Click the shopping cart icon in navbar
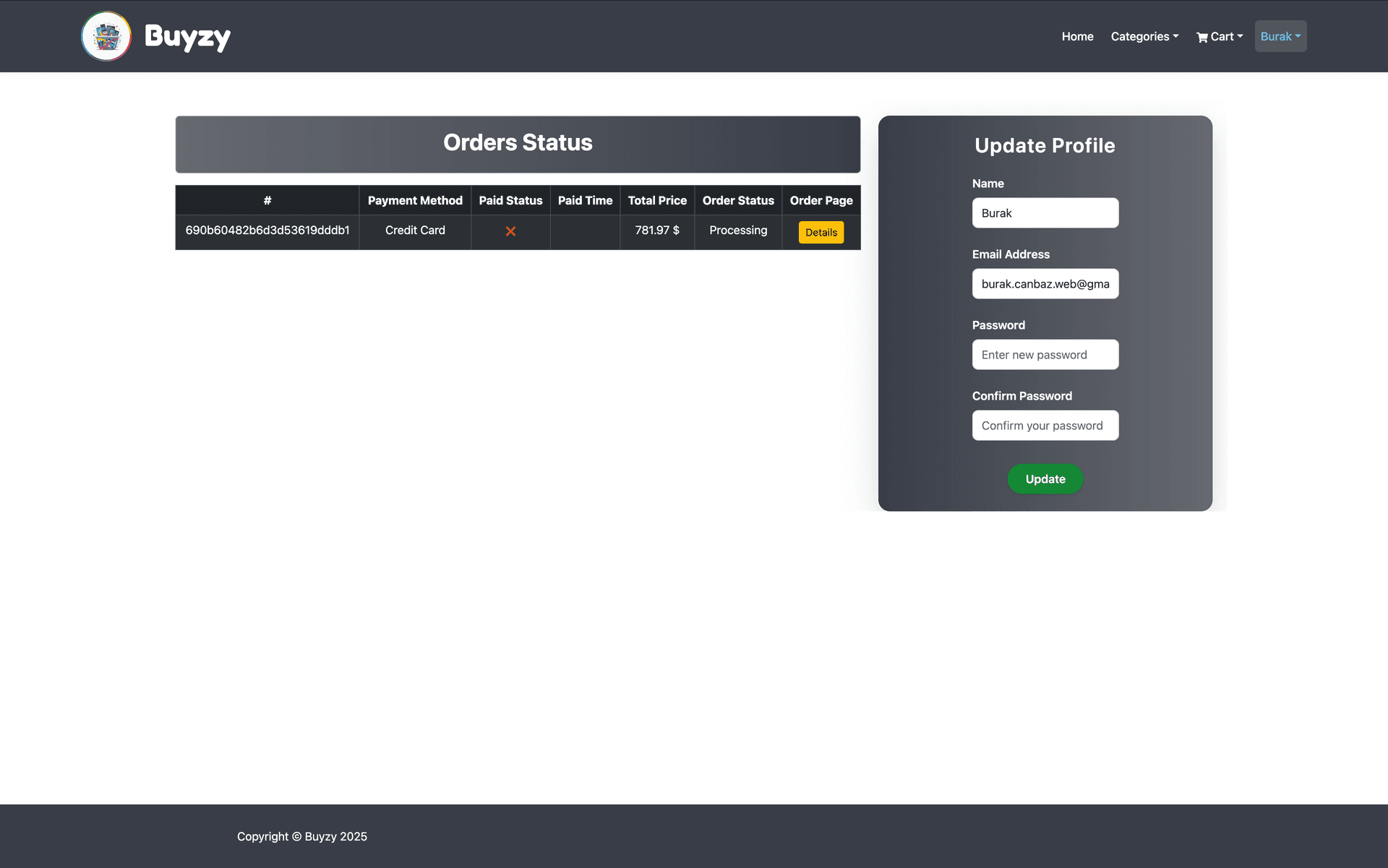This screenshot has width=1388, height=868. pyautogui.click(x=1202, y=36)
